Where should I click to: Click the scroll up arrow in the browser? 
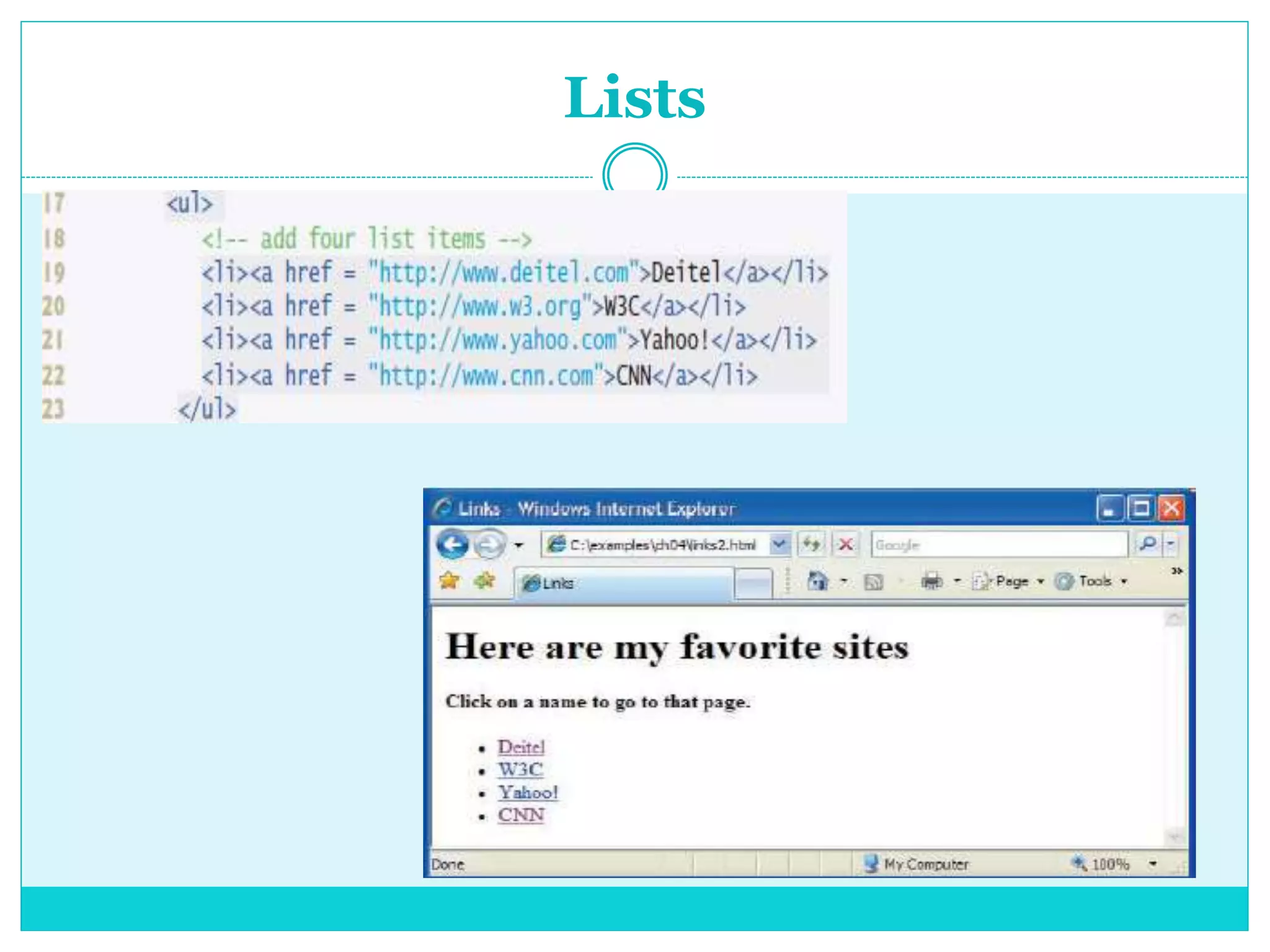click(1174, 619)
